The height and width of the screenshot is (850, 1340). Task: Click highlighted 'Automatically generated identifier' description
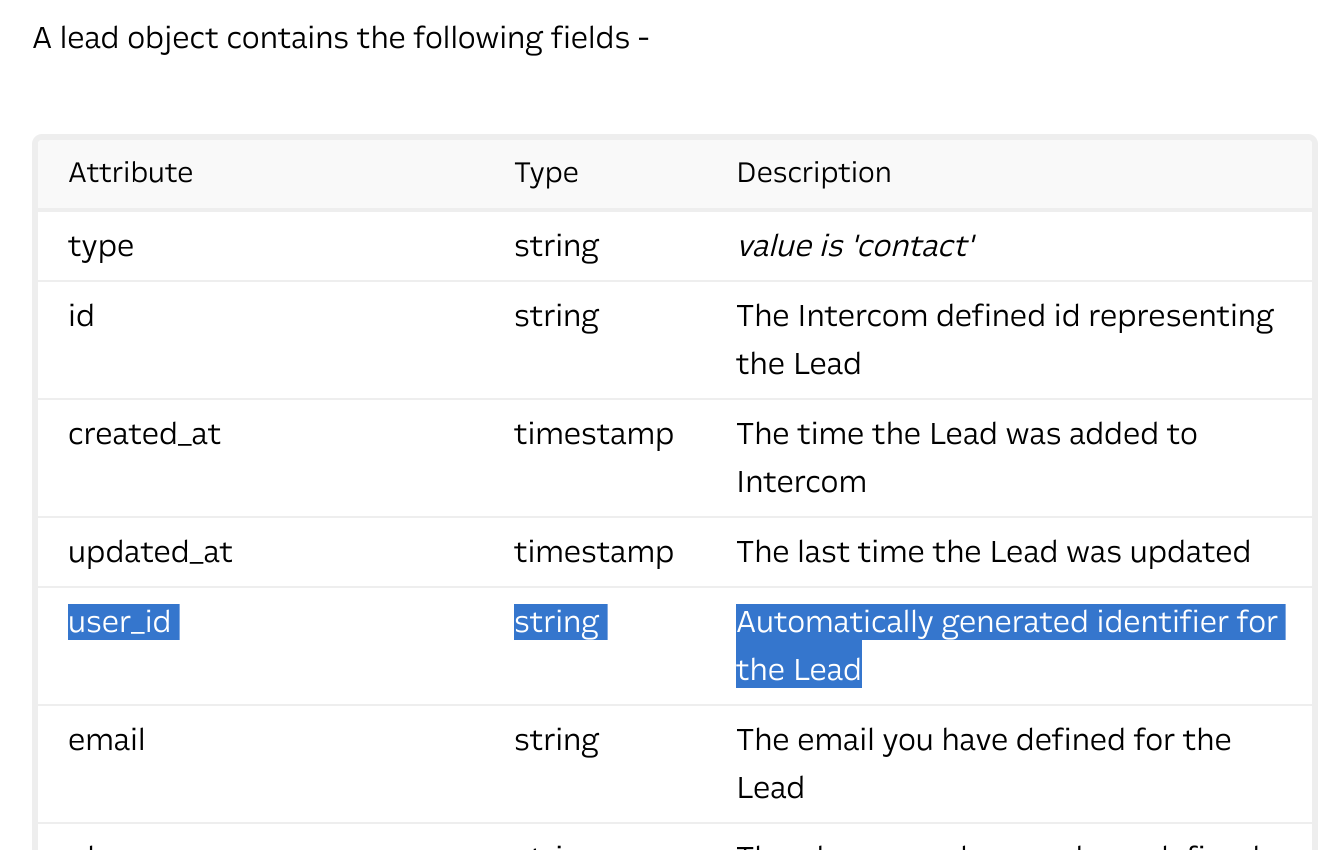pyautogui.click(x=1007, y=622)
